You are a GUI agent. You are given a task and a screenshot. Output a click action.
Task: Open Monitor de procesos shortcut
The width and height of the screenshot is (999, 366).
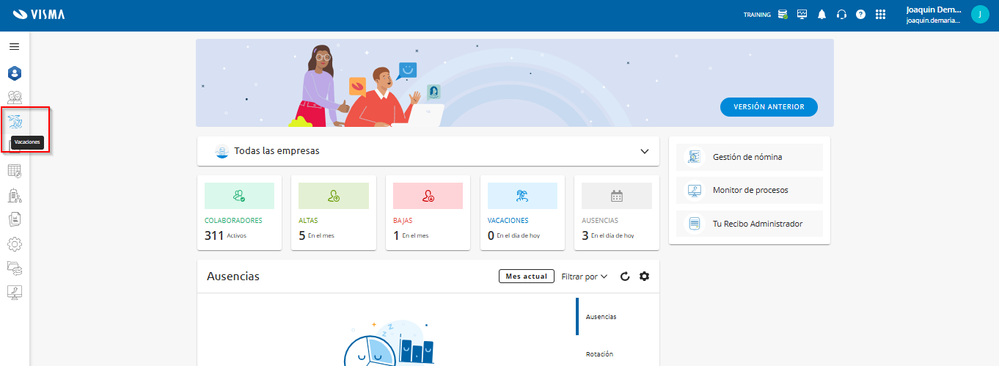[x=749, y=190]
